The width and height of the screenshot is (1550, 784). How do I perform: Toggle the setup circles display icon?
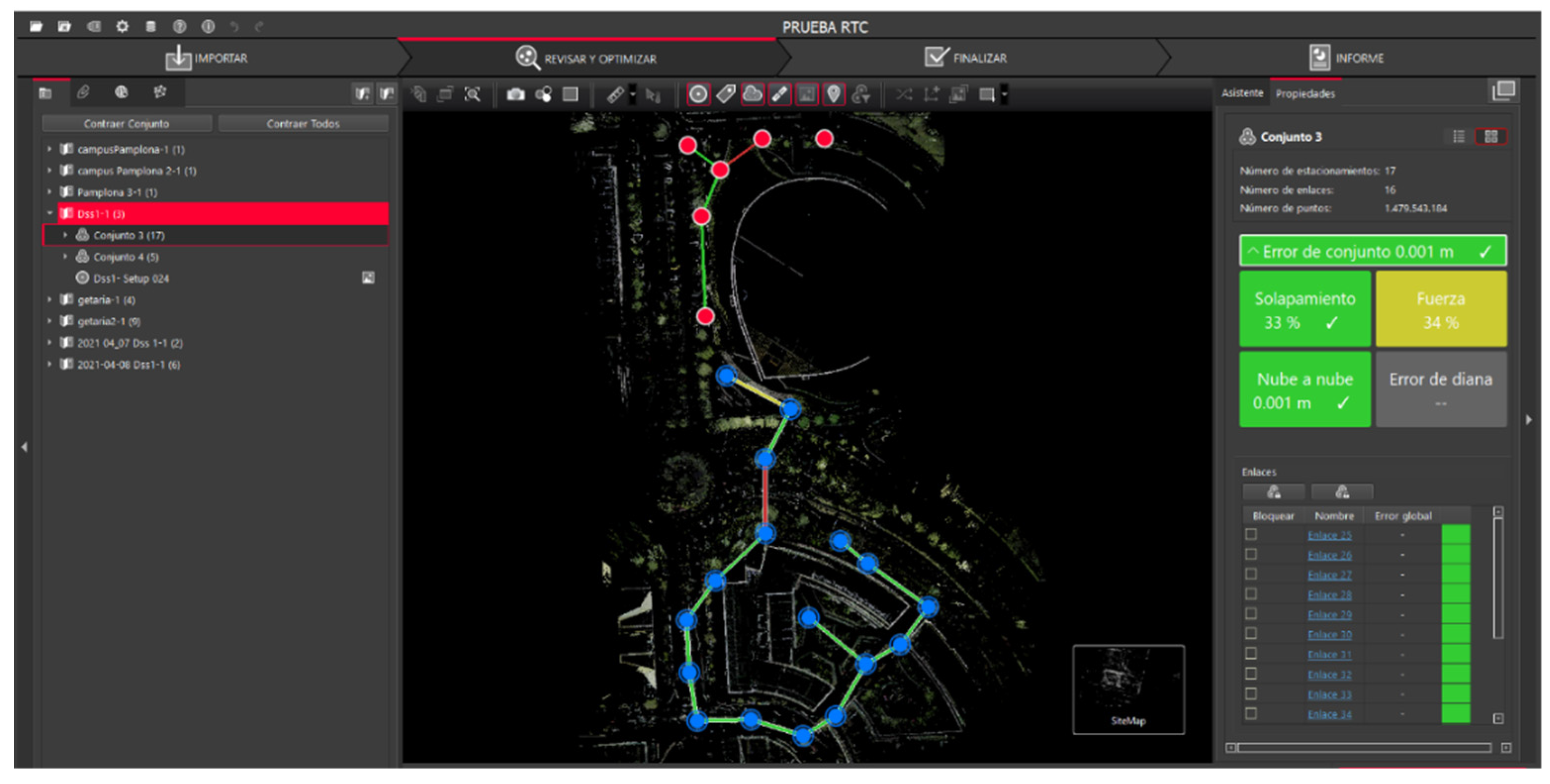tap(698, 94)
